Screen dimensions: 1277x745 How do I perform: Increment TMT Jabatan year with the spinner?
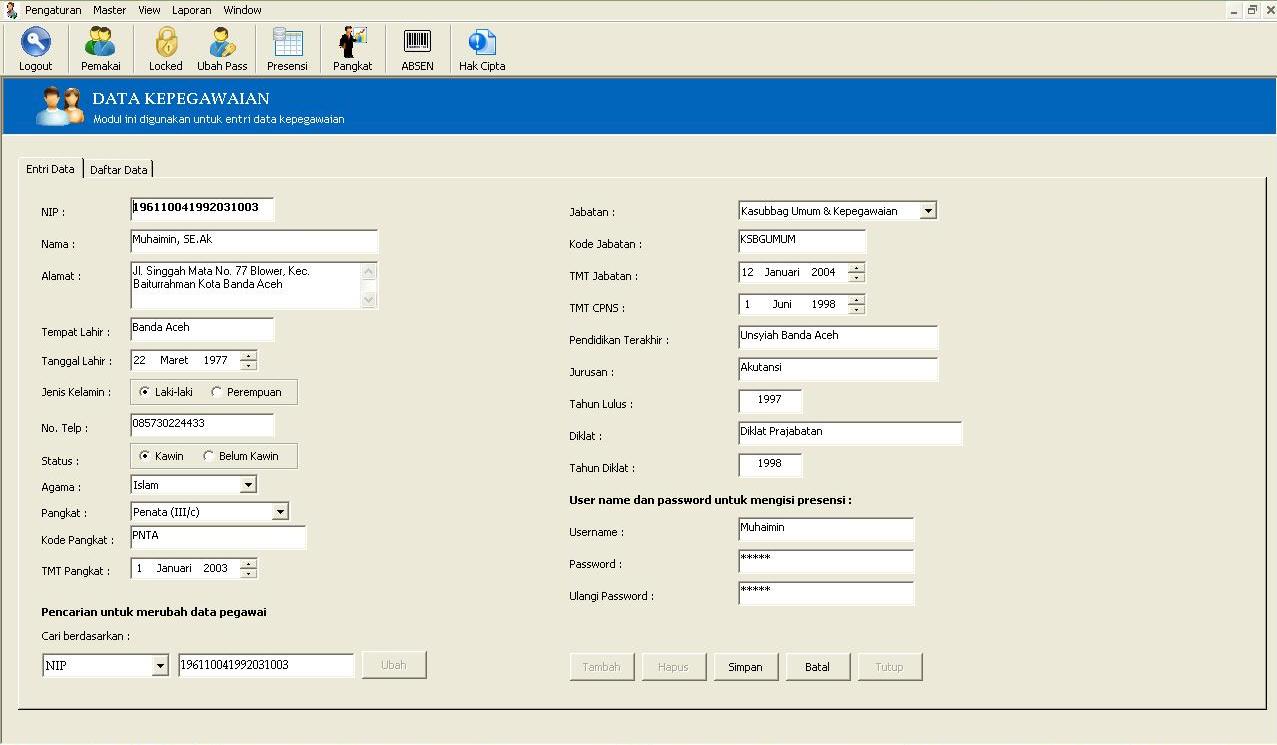(855, 267)
